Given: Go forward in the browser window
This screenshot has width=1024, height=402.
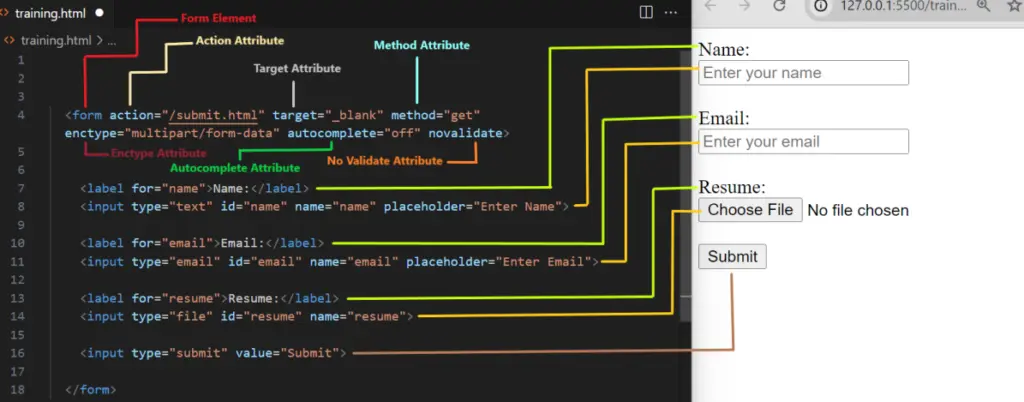Looking at the screenshot, I should pos(744,6).
